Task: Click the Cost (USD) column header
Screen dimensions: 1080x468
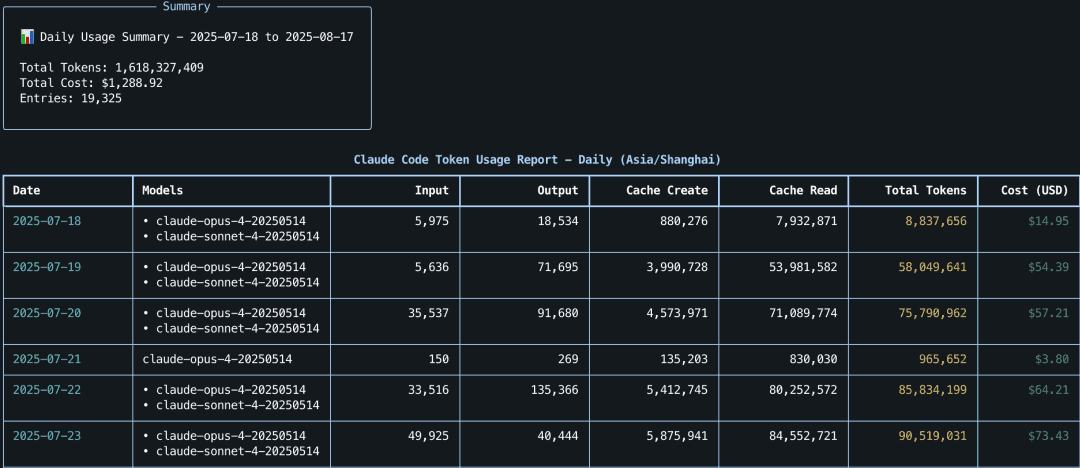Action: (1035, 190)
